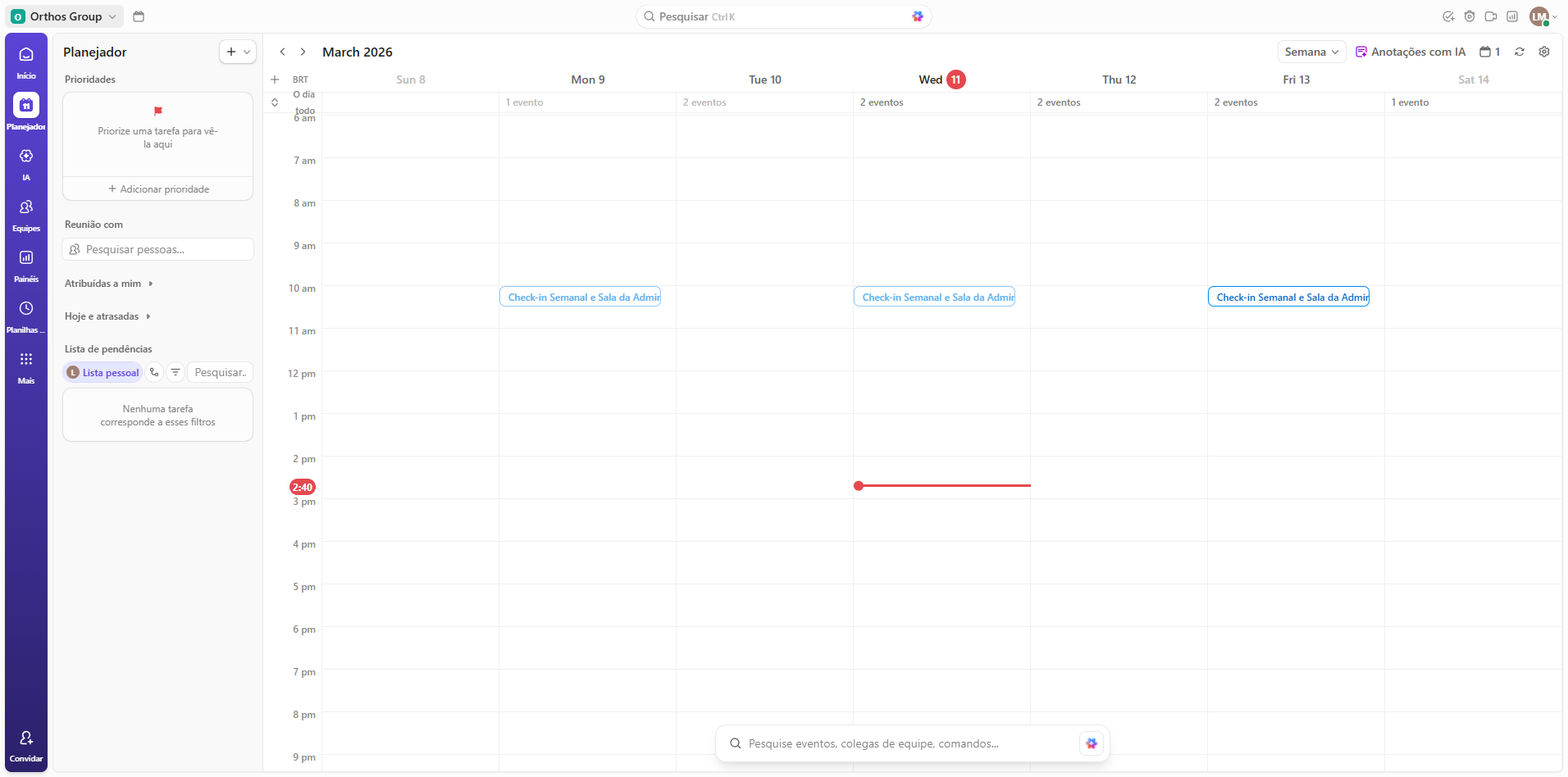This screenshot has height=777, width=1568.
Task: Open Anotações com IA
Action: coord(1411,52)
